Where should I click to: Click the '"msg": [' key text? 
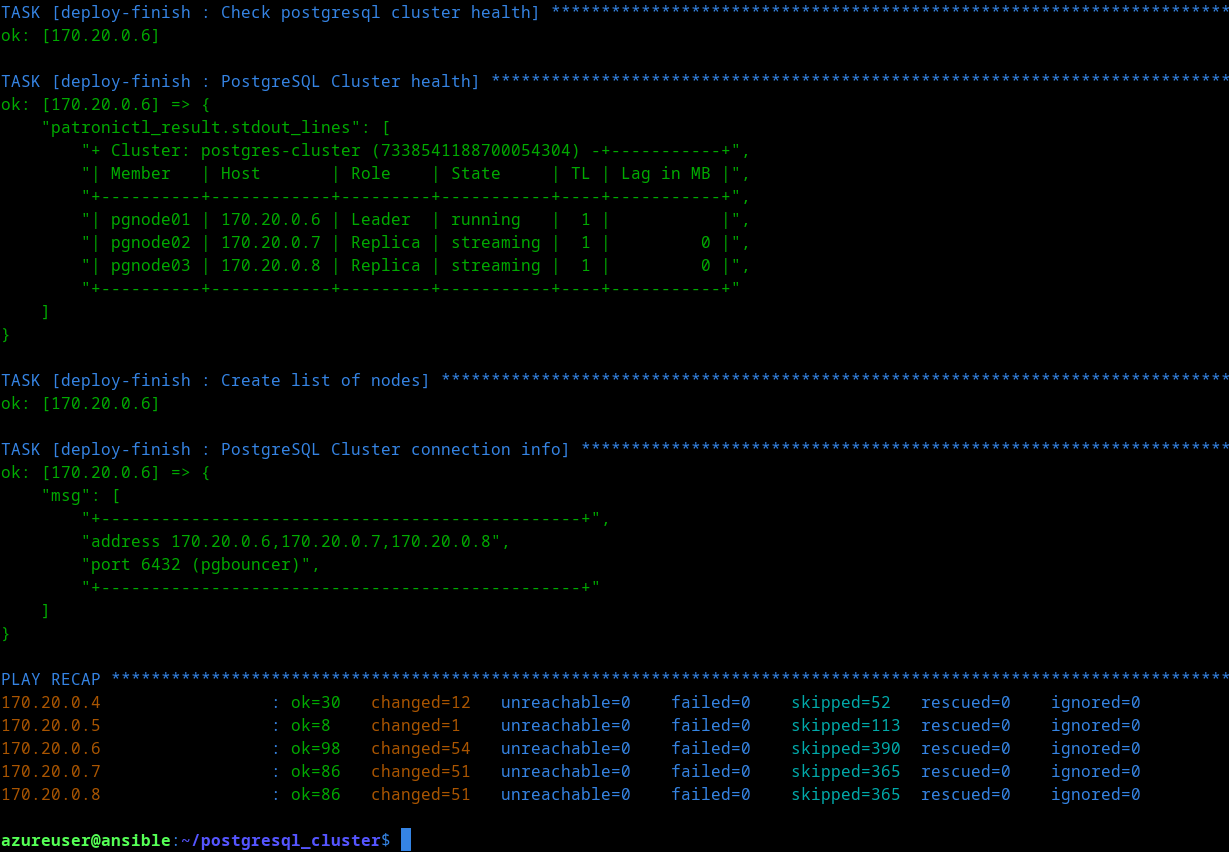click(x=81, y=495)
